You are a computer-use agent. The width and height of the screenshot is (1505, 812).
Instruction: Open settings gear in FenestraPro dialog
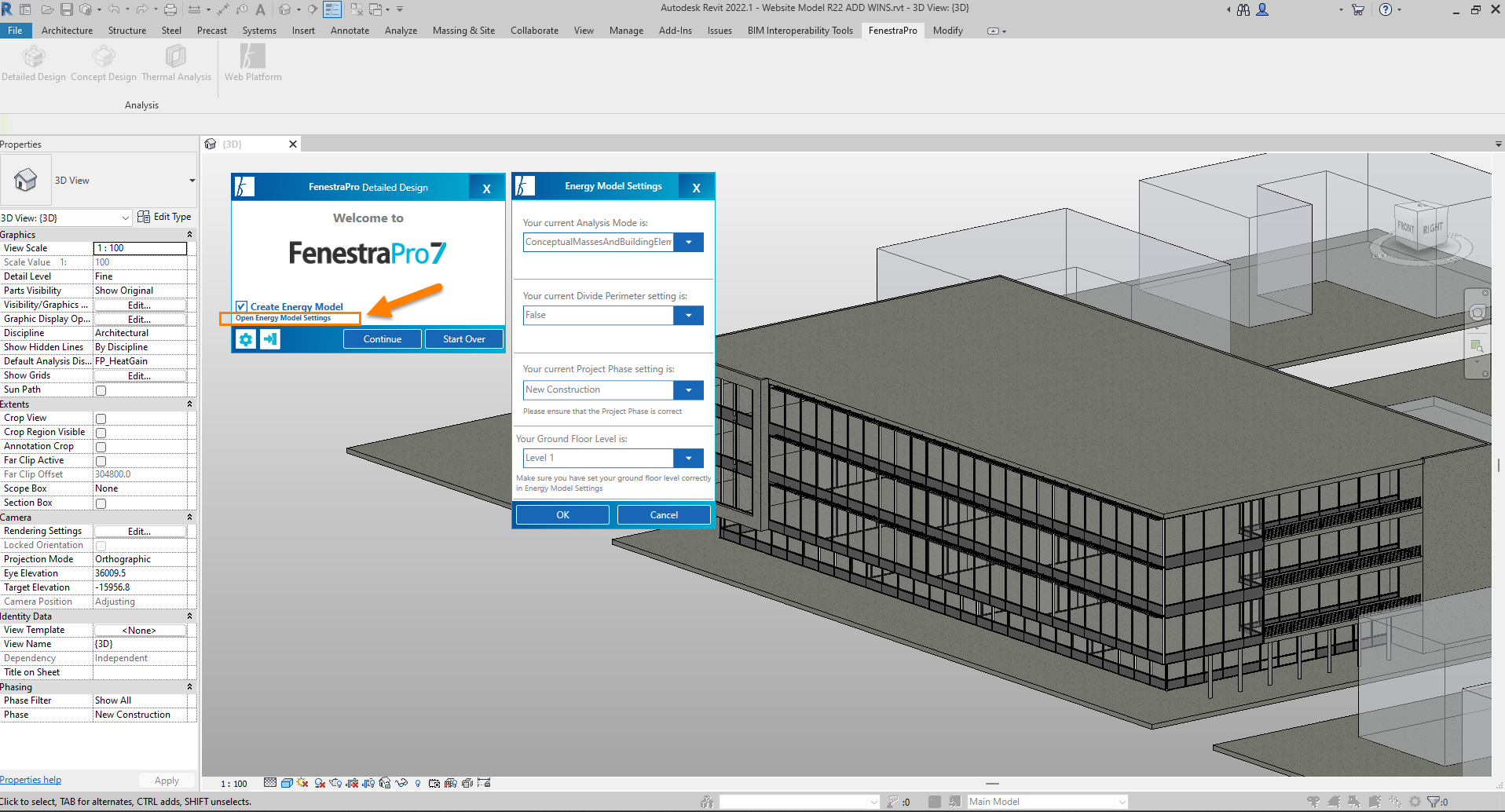pos(246,339)
